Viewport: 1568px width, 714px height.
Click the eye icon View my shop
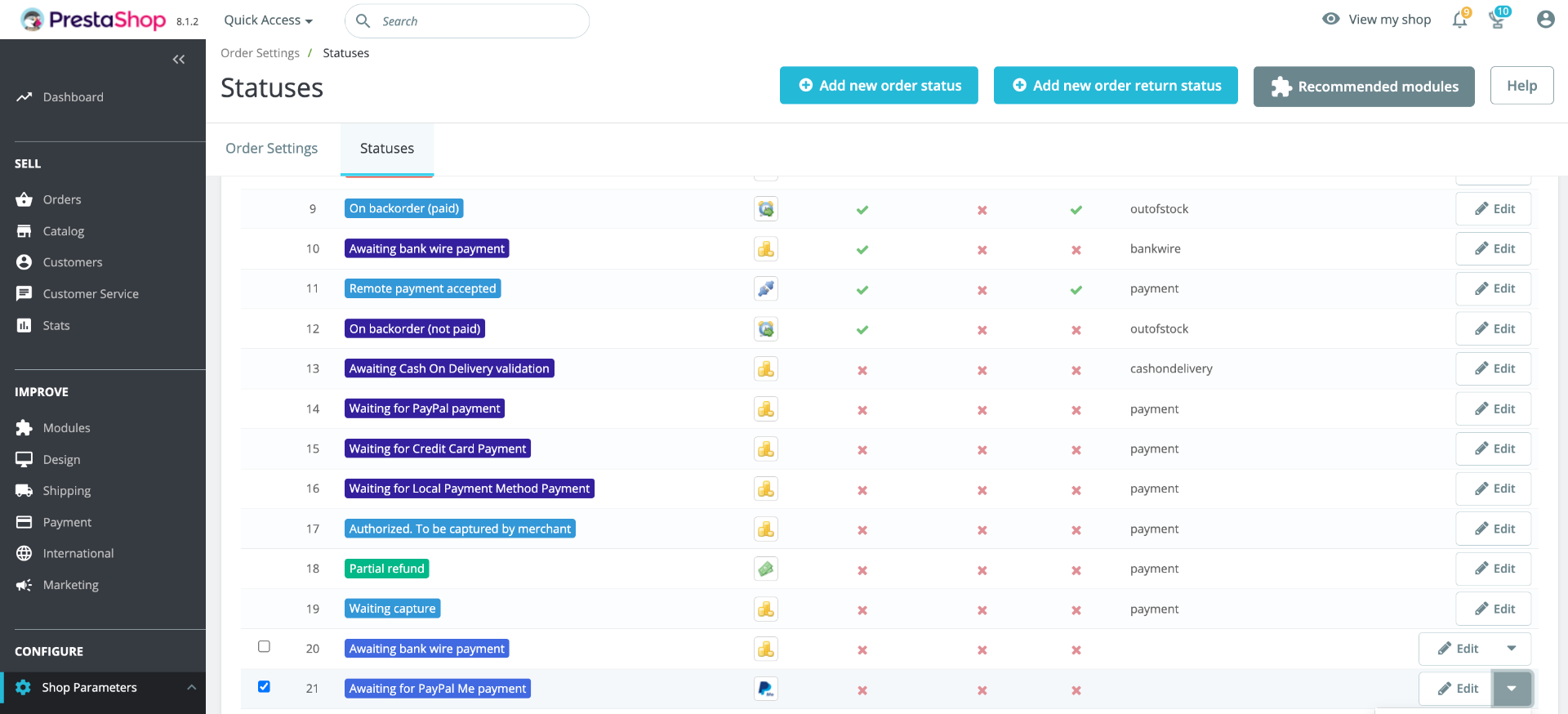[x=1331, y=19]
